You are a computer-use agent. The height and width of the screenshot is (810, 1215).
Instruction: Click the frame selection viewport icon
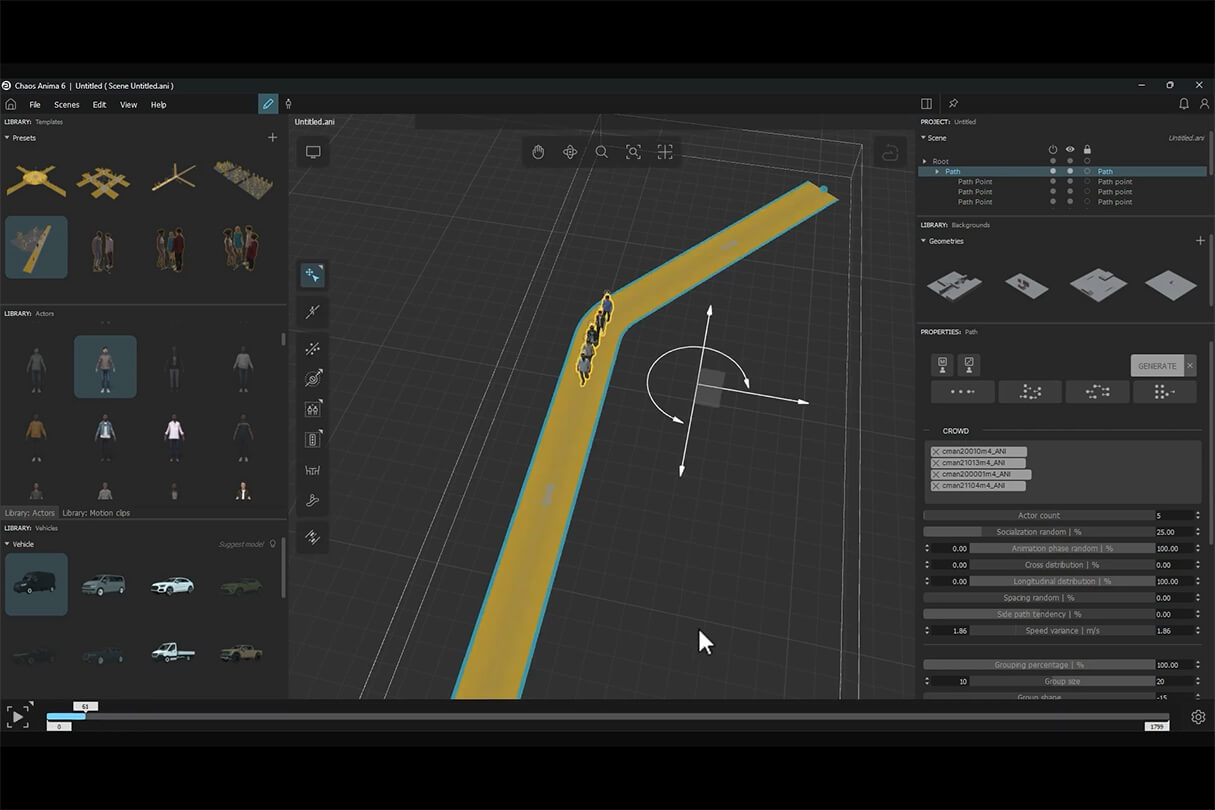(x=633, y=152)
